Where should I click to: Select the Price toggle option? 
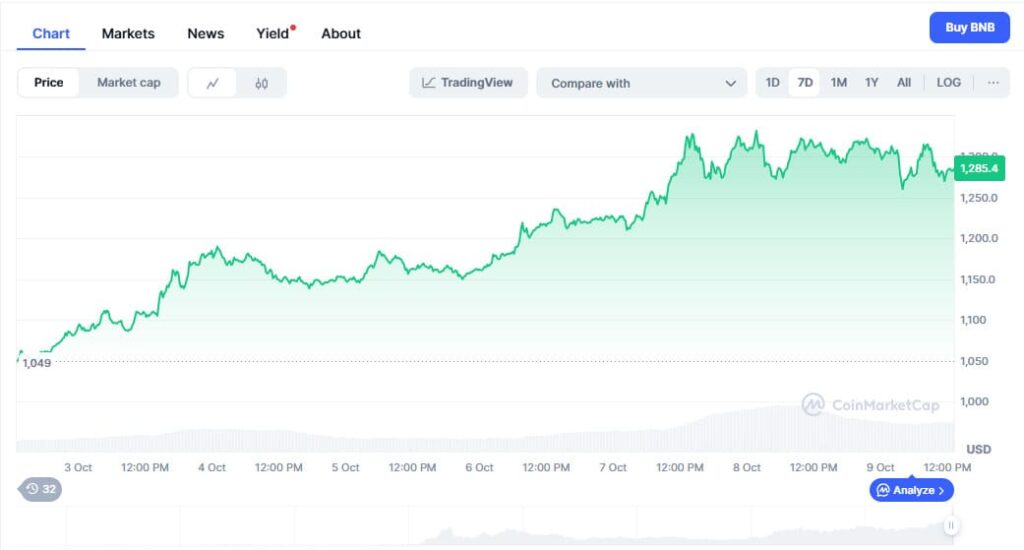pos(48,83)
